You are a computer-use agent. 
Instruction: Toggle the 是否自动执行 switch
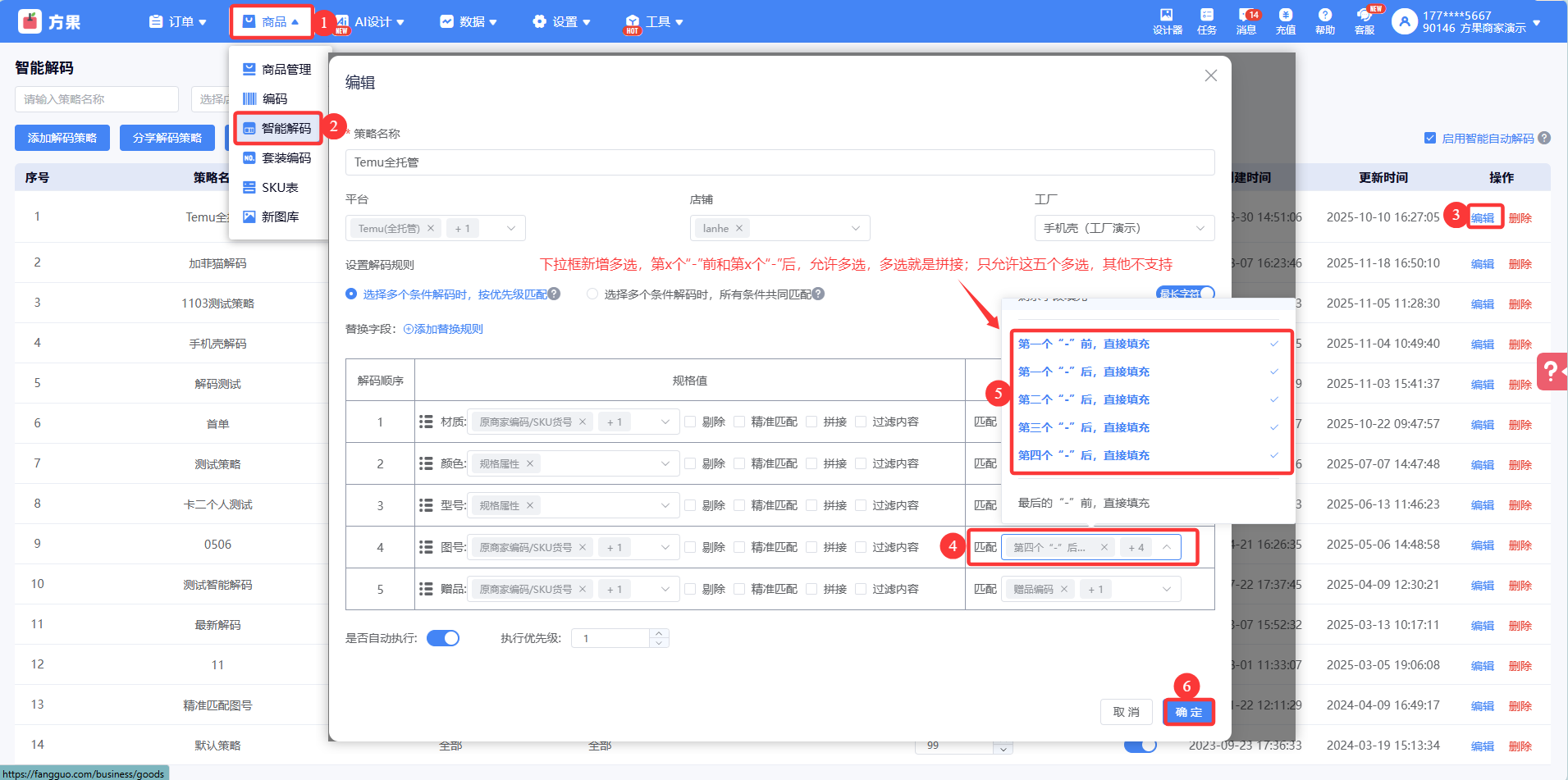[x=443, y=638]
